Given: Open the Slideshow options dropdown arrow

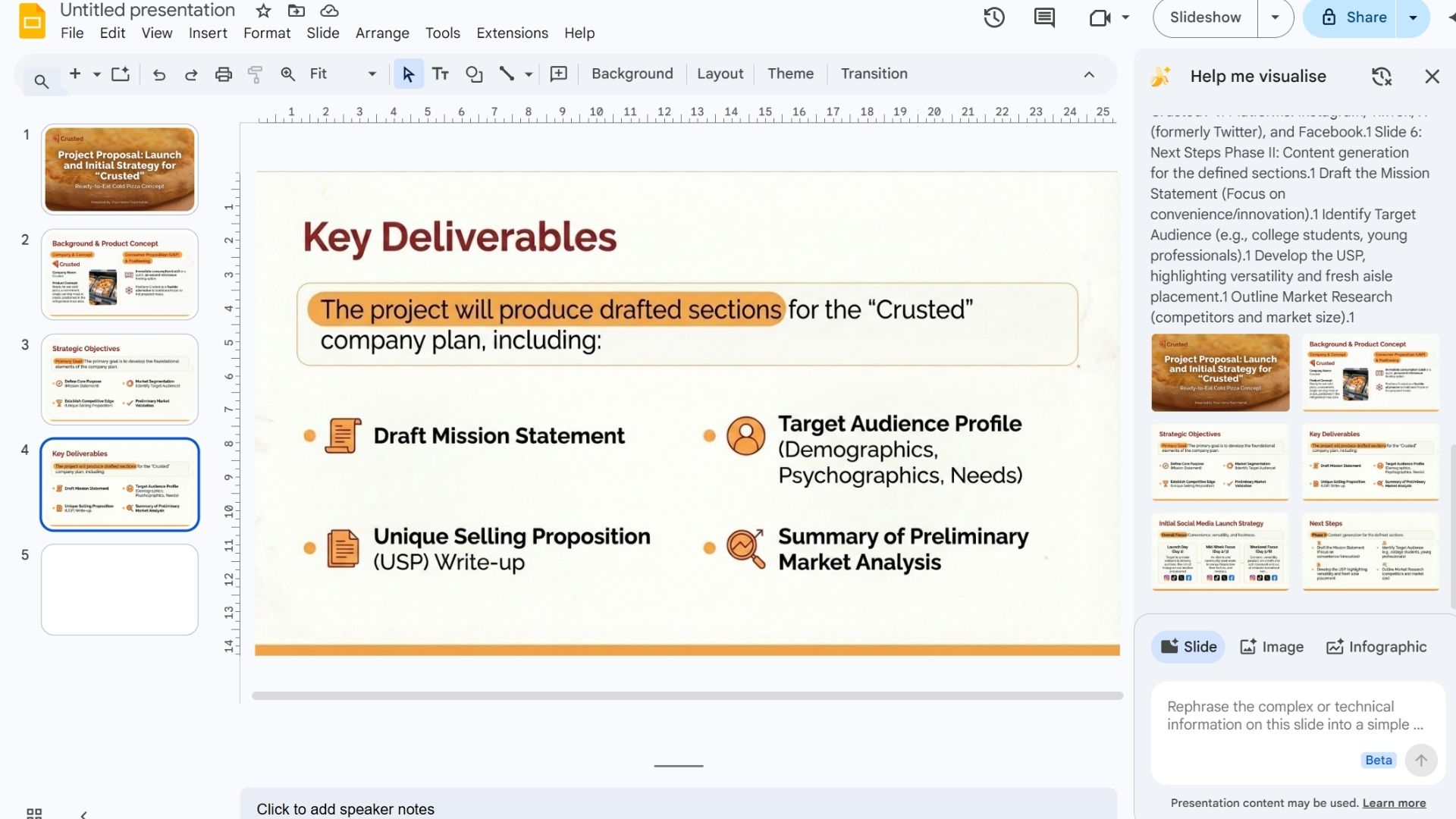Looking at the screenshot, I should pyautogui.click(x=1276, y=17).
